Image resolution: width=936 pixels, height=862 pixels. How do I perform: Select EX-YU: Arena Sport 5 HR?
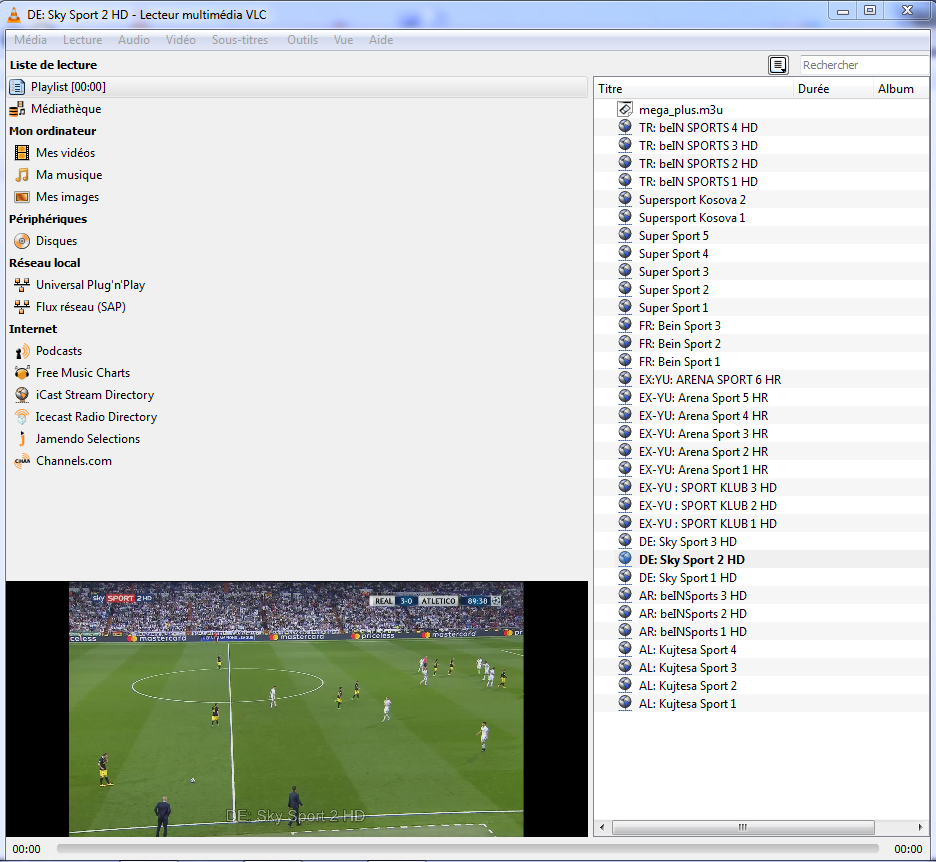[x=703, y=398]
